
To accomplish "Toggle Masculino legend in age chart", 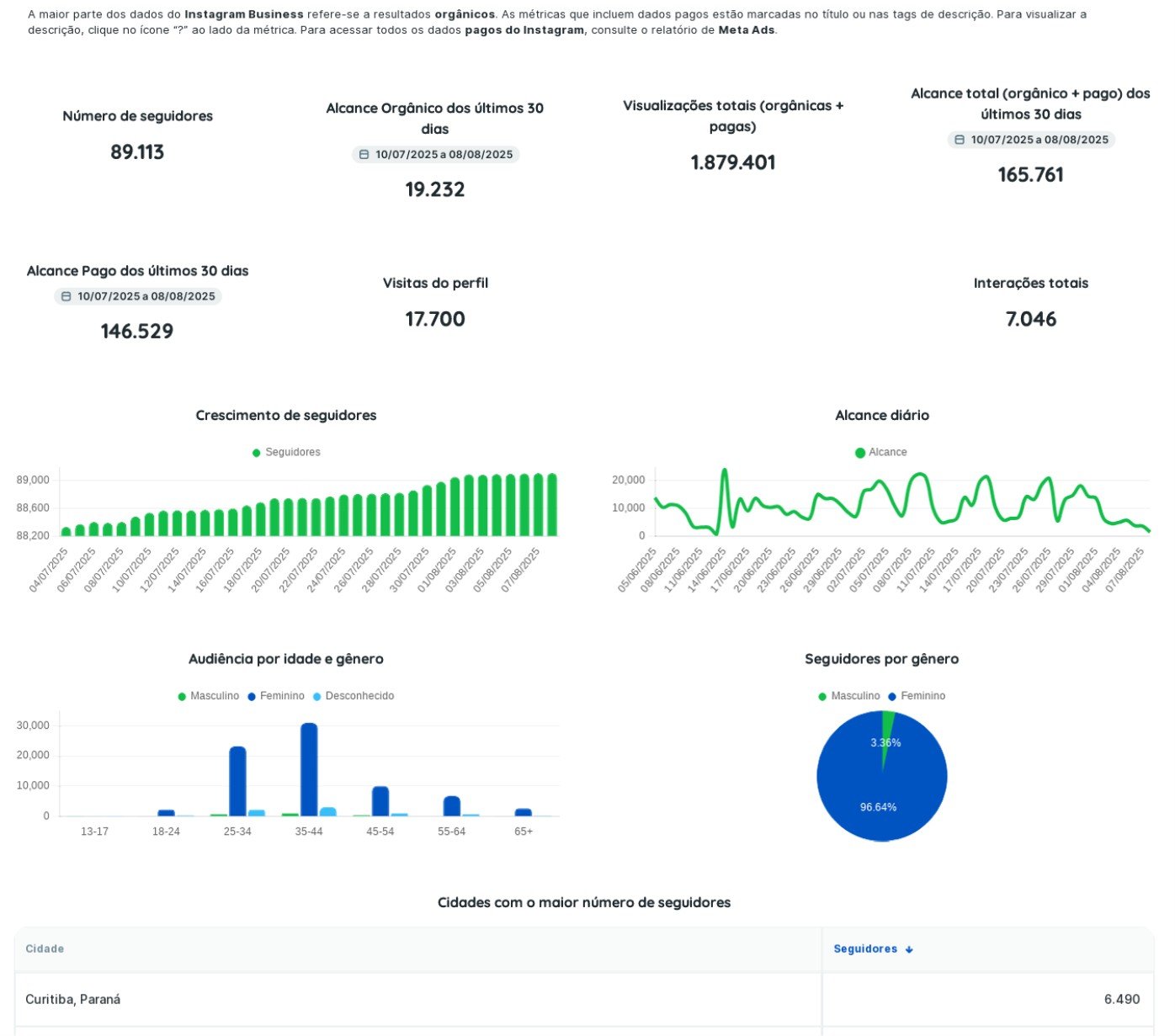I will tap(209, 697).
